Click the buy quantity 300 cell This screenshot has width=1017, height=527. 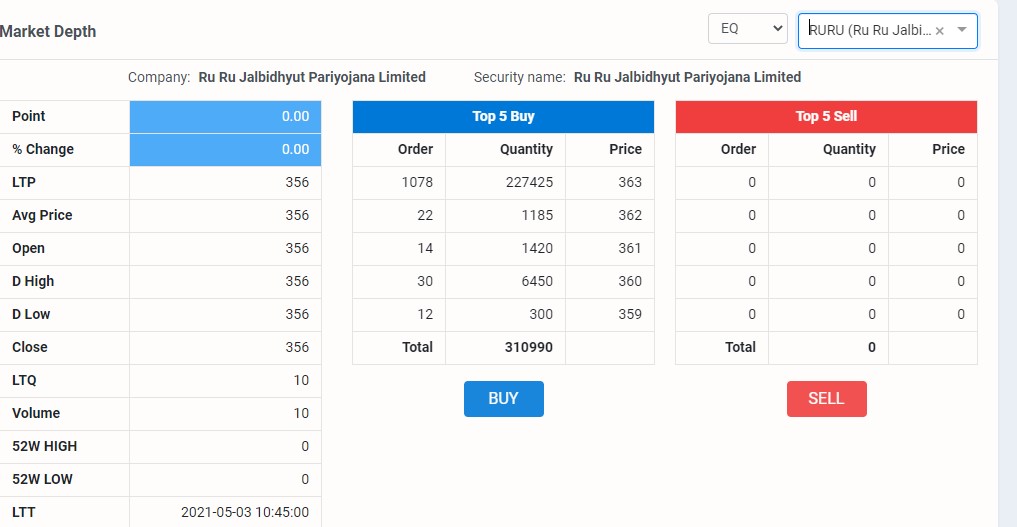505,315
